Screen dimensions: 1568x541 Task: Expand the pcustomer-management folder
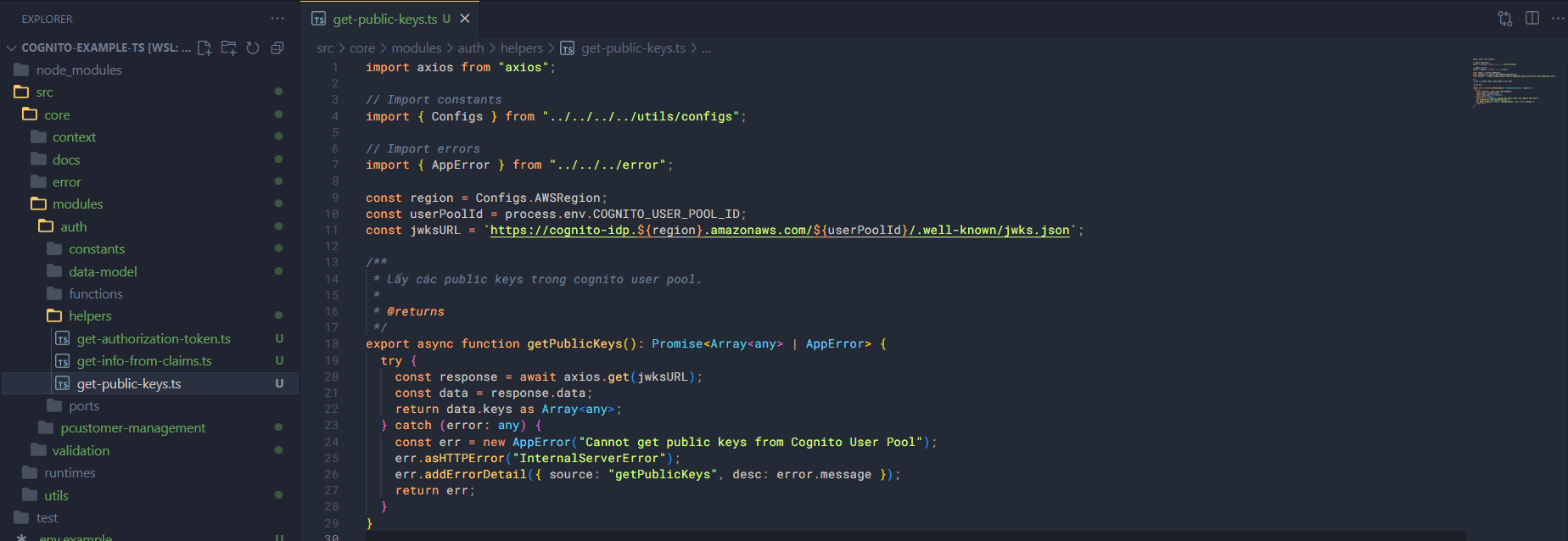point(132,428)
